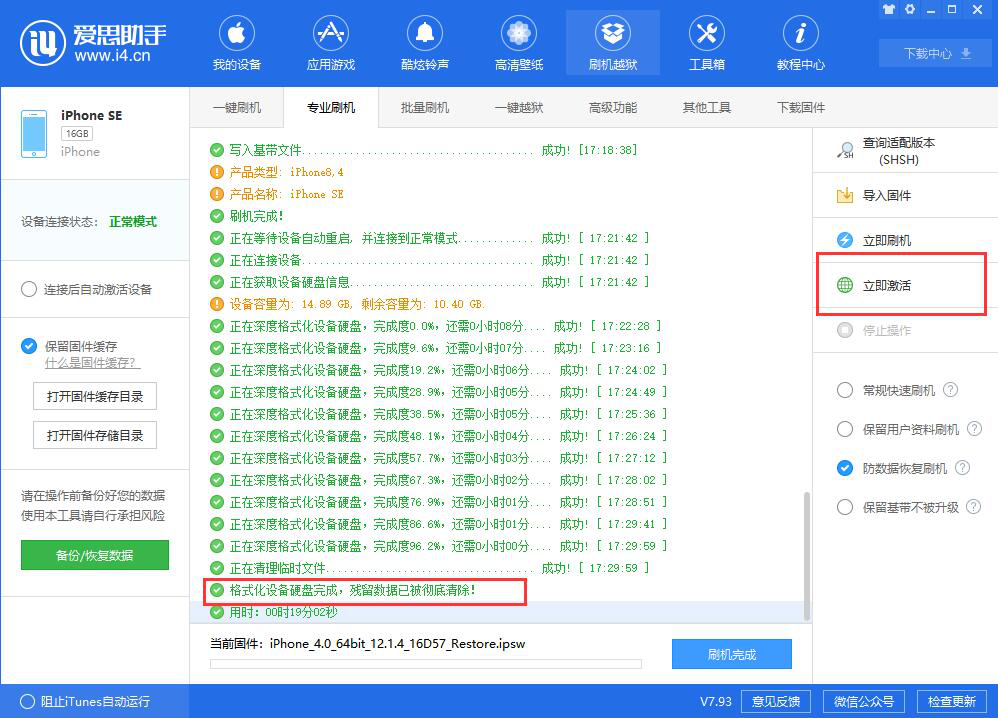Open 高清壁纸 (HD Wallpapers)

pos(518,42)
